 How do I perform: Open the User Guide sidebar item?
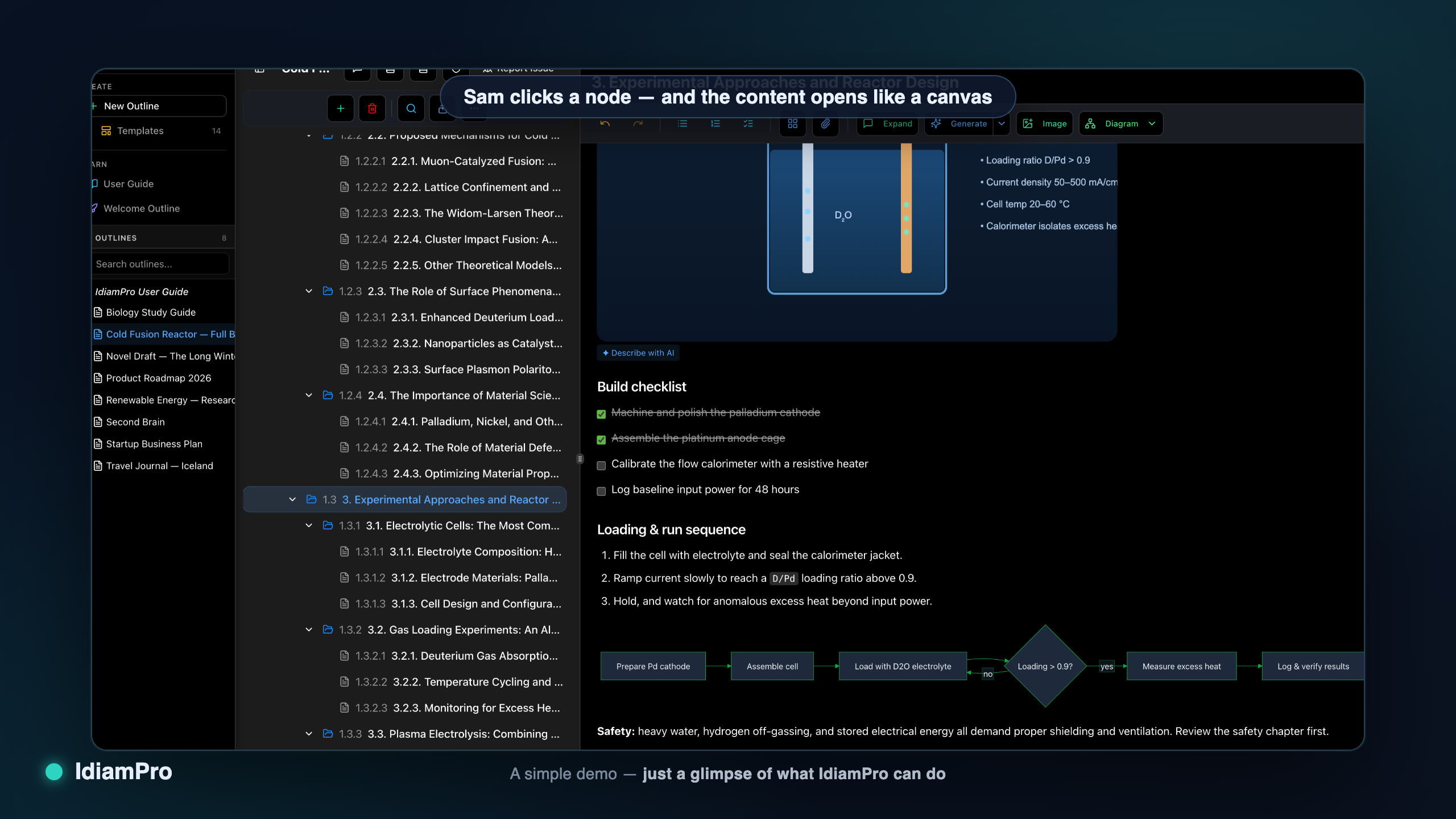point(128,184)
